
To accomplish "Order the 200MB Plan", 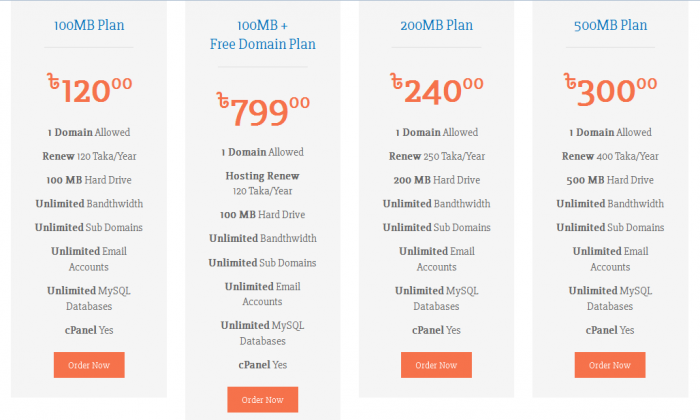I will point(436,365).
